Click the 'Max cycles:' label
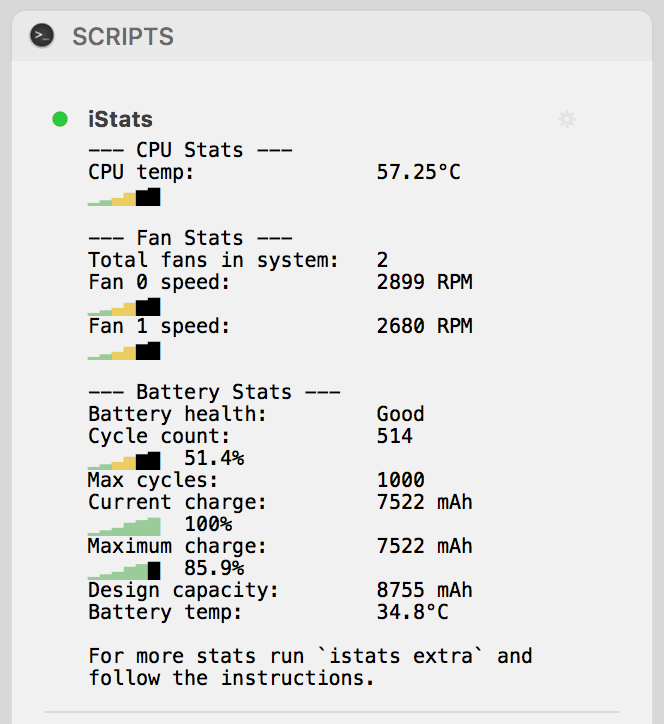This screenshot has height=724, width=664. pos(153,480)
